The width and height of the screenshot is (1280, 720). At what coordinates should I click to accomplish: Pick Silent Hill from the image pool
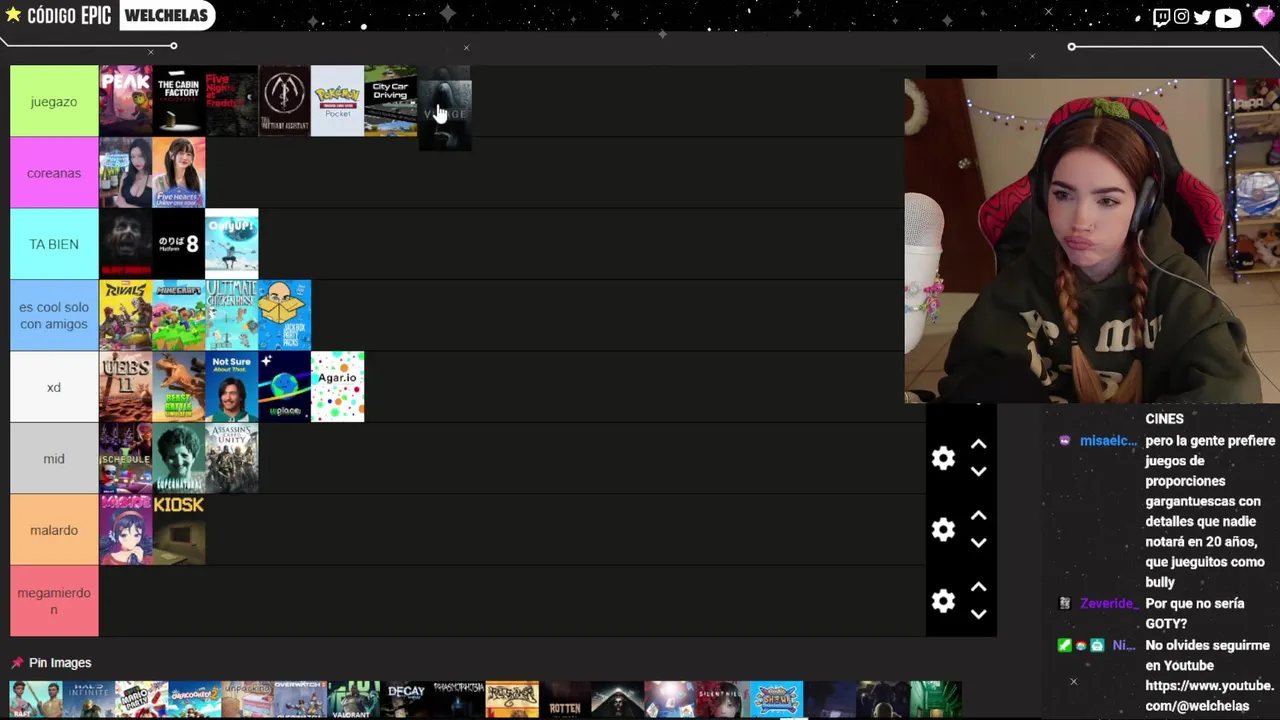[x=724, y=700]
